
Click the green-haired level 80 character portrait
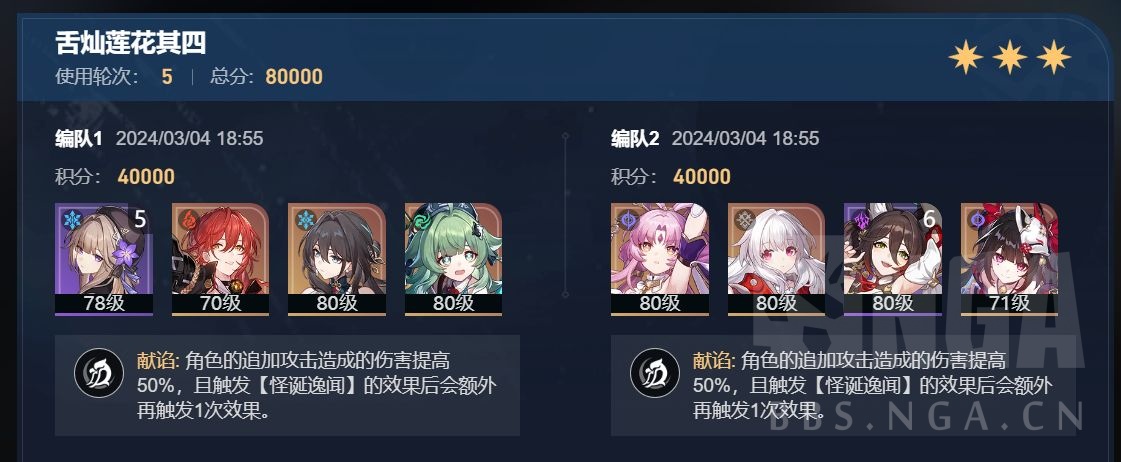point(453,259)
